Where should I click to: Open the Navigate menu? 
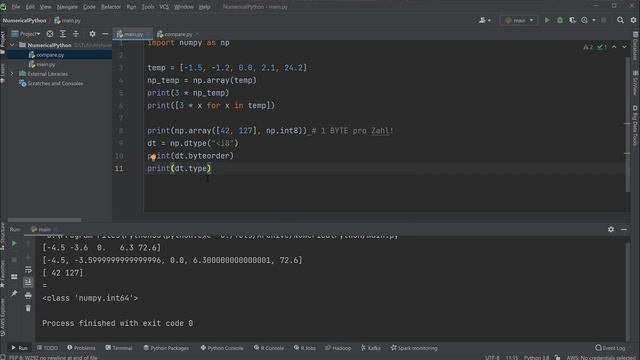(67, 7)
